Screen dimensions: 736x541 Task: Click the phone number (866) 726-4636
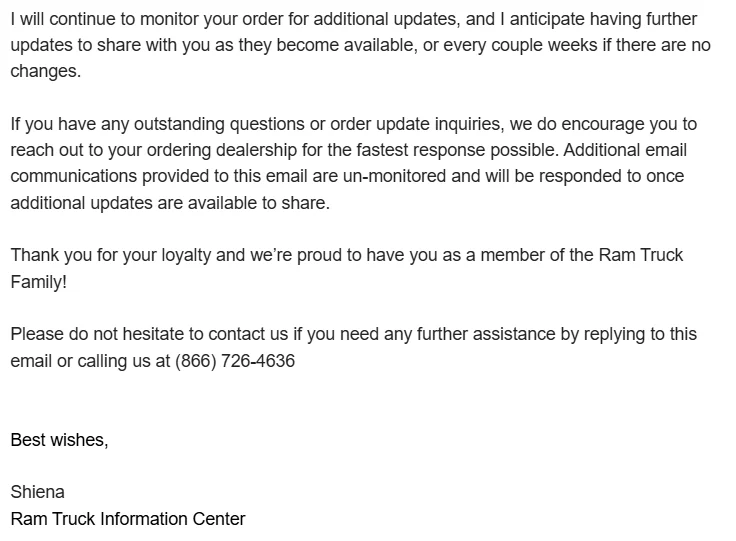pyautogui.click(x=235, y=361)
